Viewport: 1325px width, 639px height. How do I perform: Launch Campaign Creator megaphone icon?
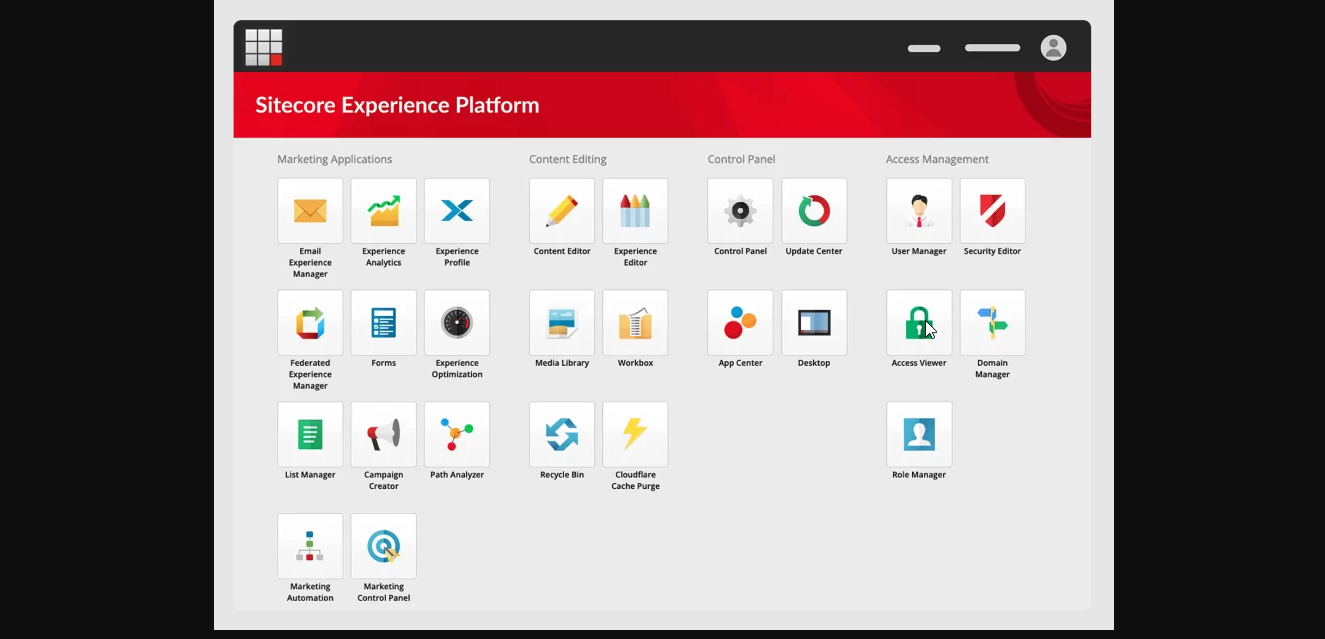(384, 435)
